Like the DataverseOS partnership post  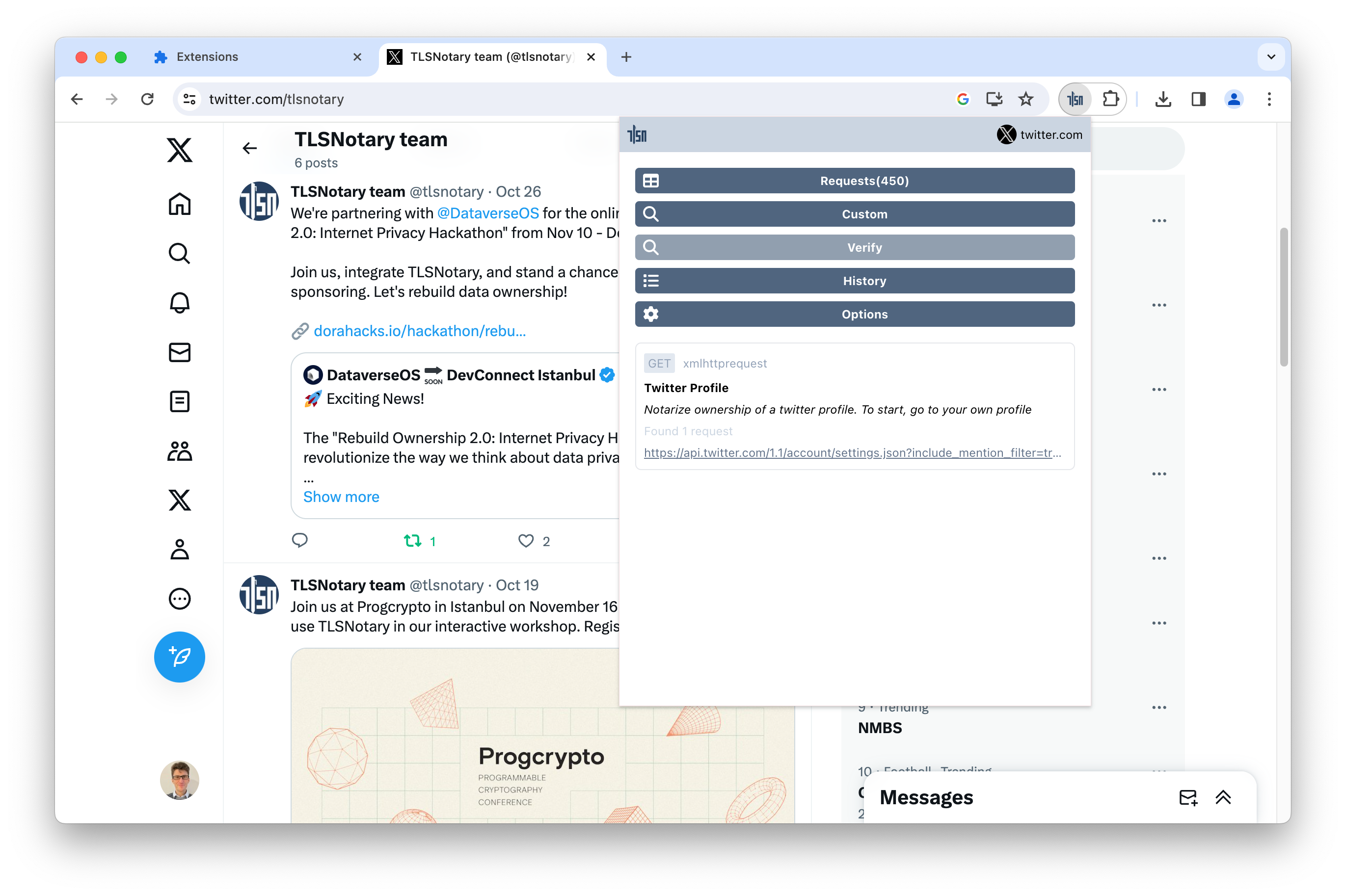tap(526, 541)
